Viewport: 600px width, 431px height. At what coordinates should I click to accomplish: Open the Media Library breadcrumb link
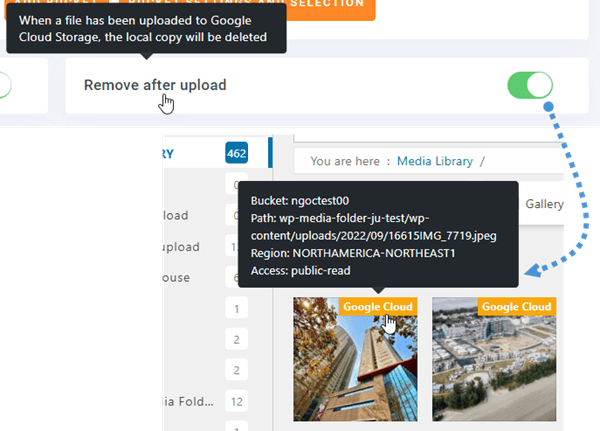pyautogui.click(x=434, y=160)
